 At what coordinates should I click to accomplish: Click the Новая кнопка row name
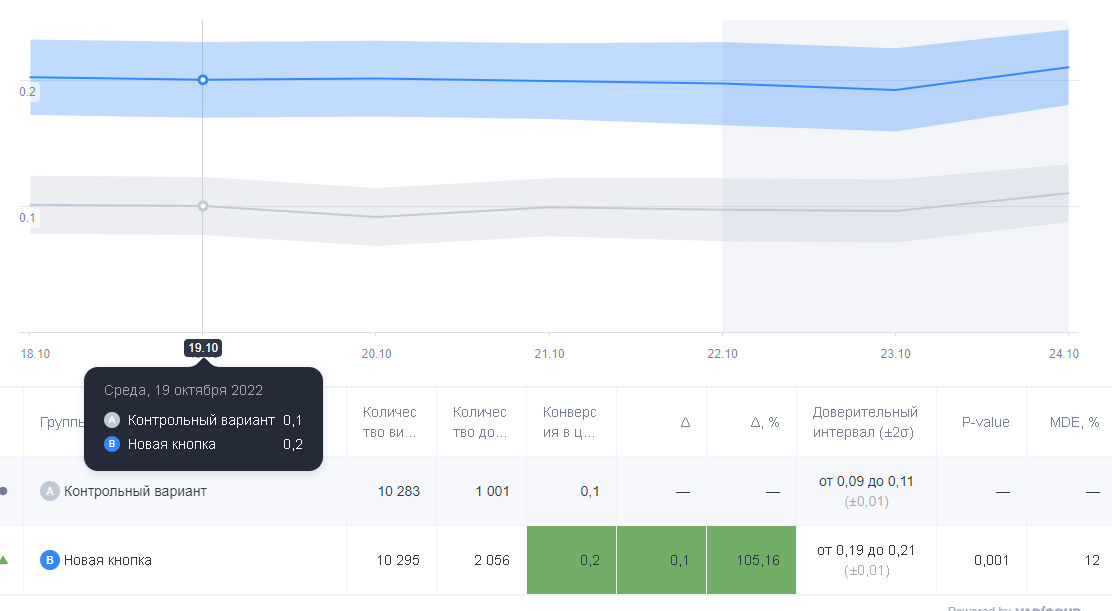108,560
